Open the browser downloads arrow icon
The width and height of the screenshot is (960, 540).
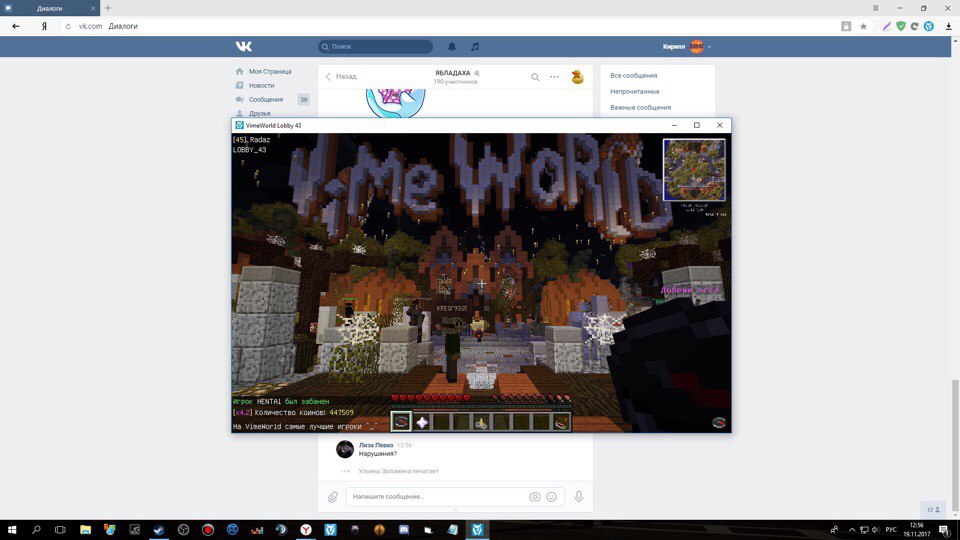tap(948, 26)
